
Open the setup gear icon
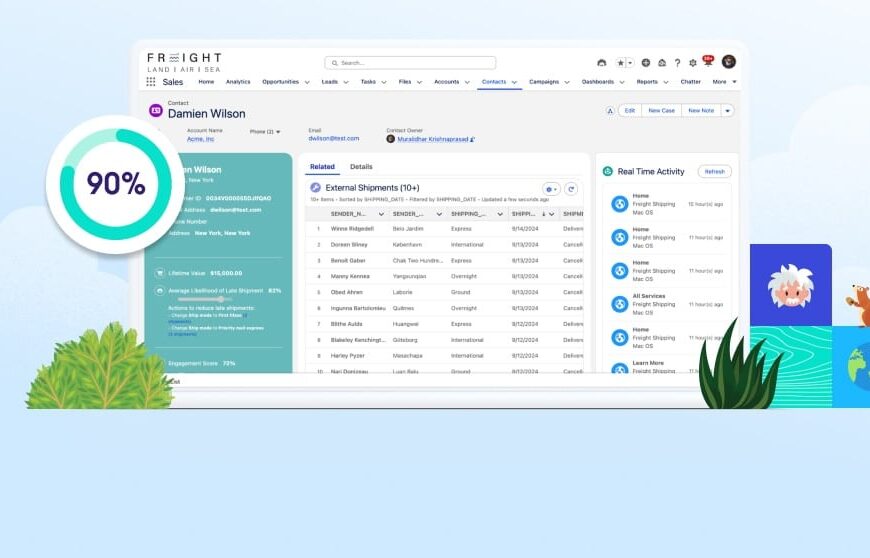click(692, 63)
